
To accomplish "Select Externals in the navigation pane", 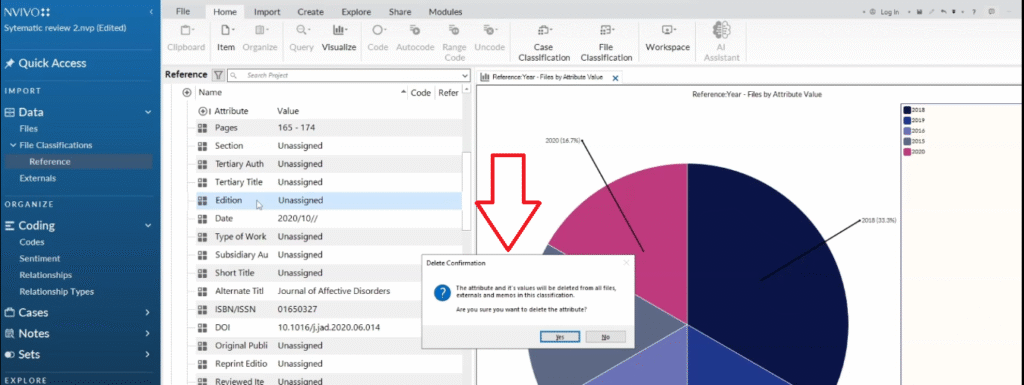I will 38,178.
